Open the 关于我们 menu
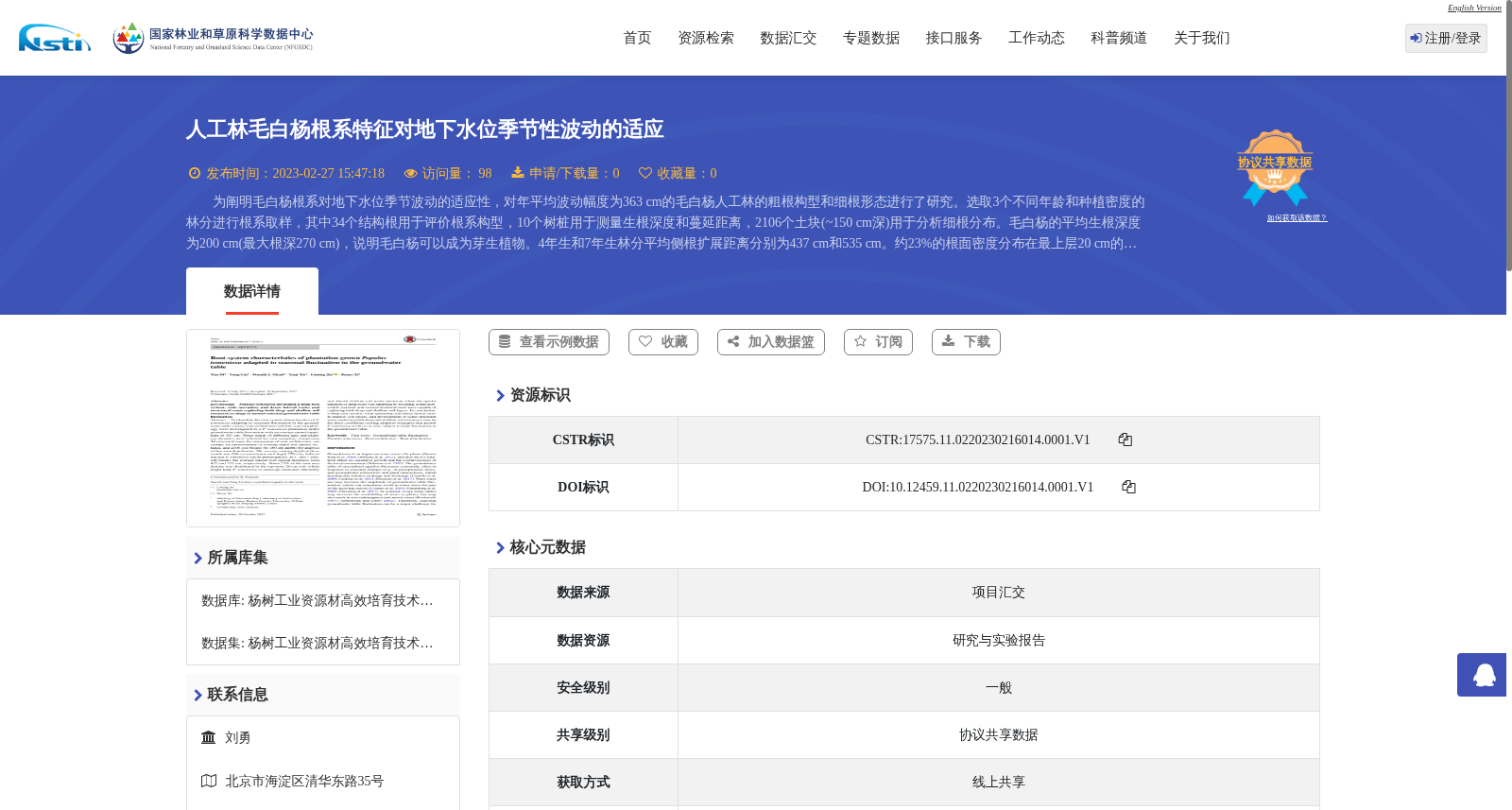1512x810 pixels. tap(1202, 38)
